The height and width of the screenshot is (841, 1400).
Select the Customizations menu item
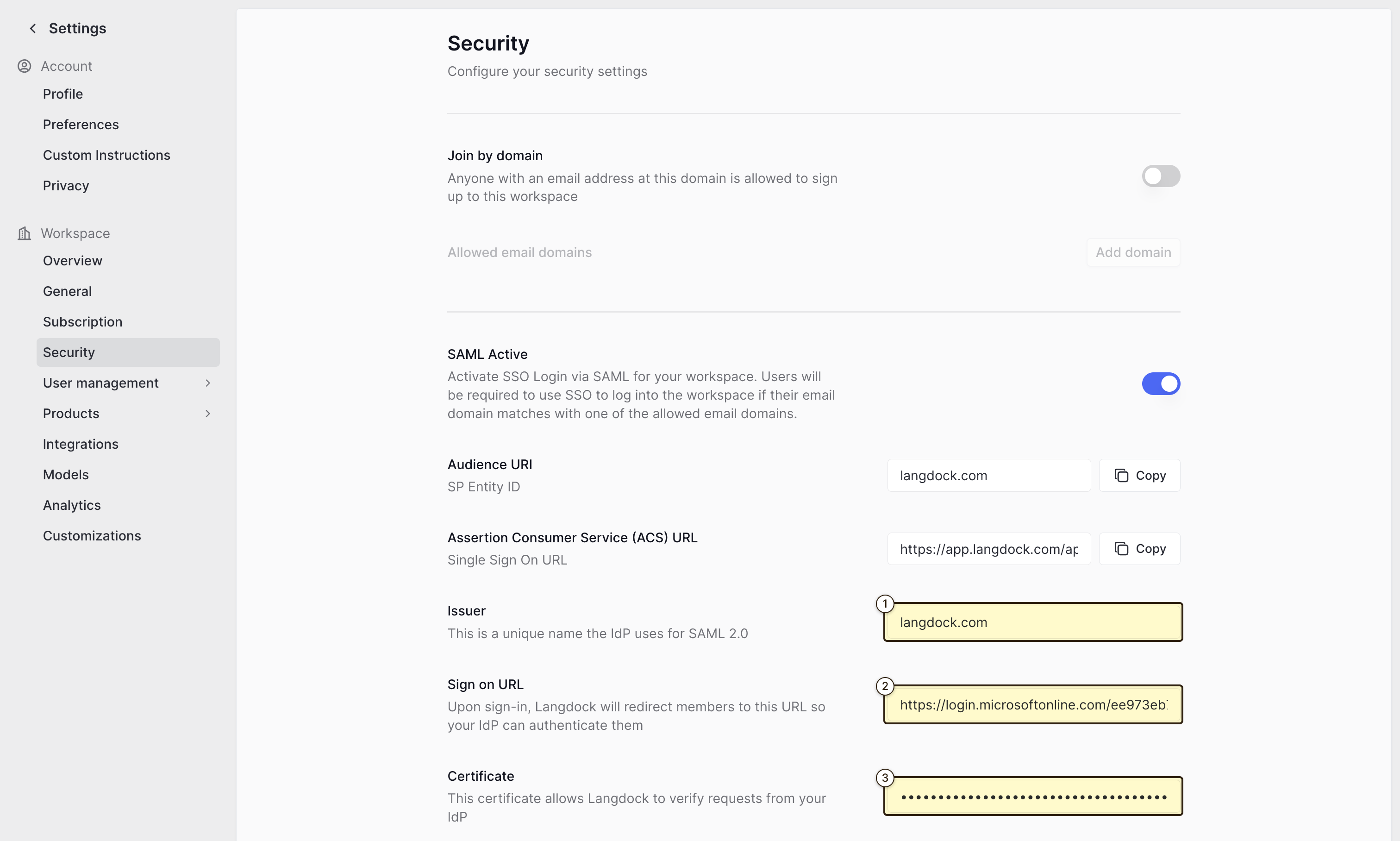pos(92,536)
